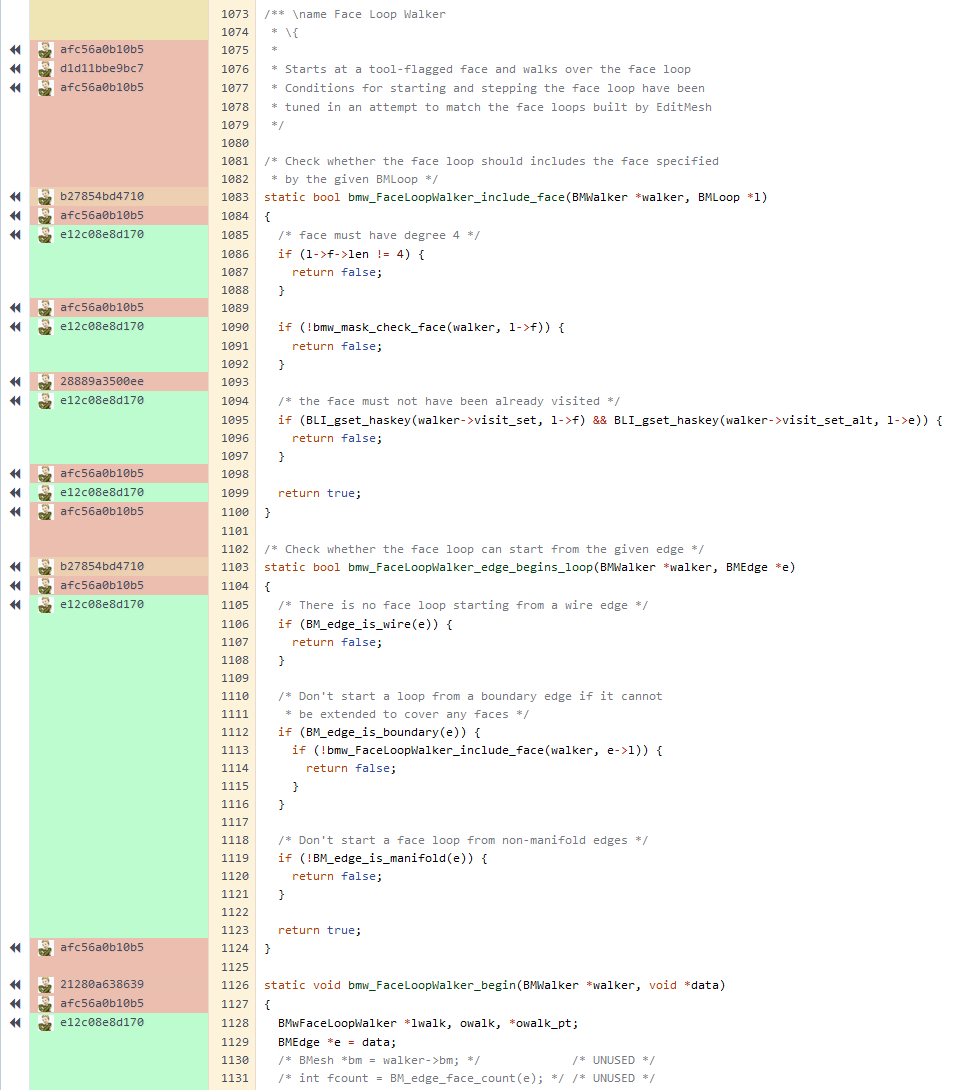
Task: Click the skip-back arrow on line 1103
Action: (15, 567)
